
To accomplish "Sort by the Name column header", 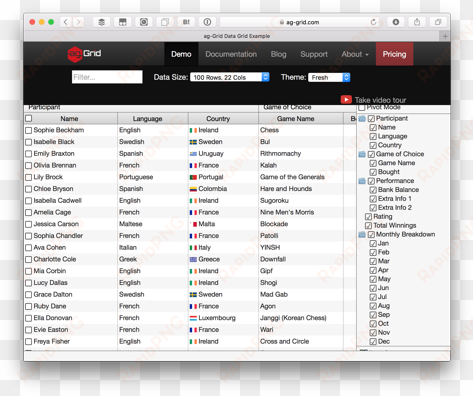I will pos(69,119).
